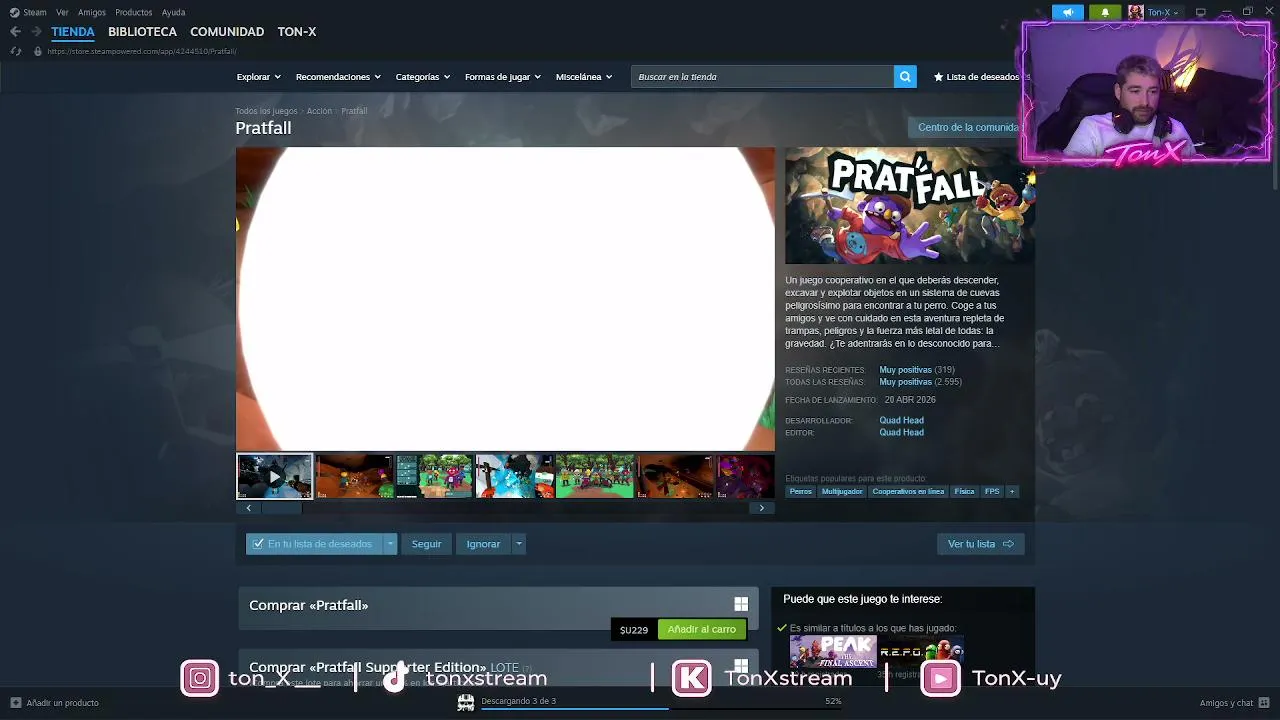Open the Productos menu
1280x720 pixels.
(x=133, y=12)
